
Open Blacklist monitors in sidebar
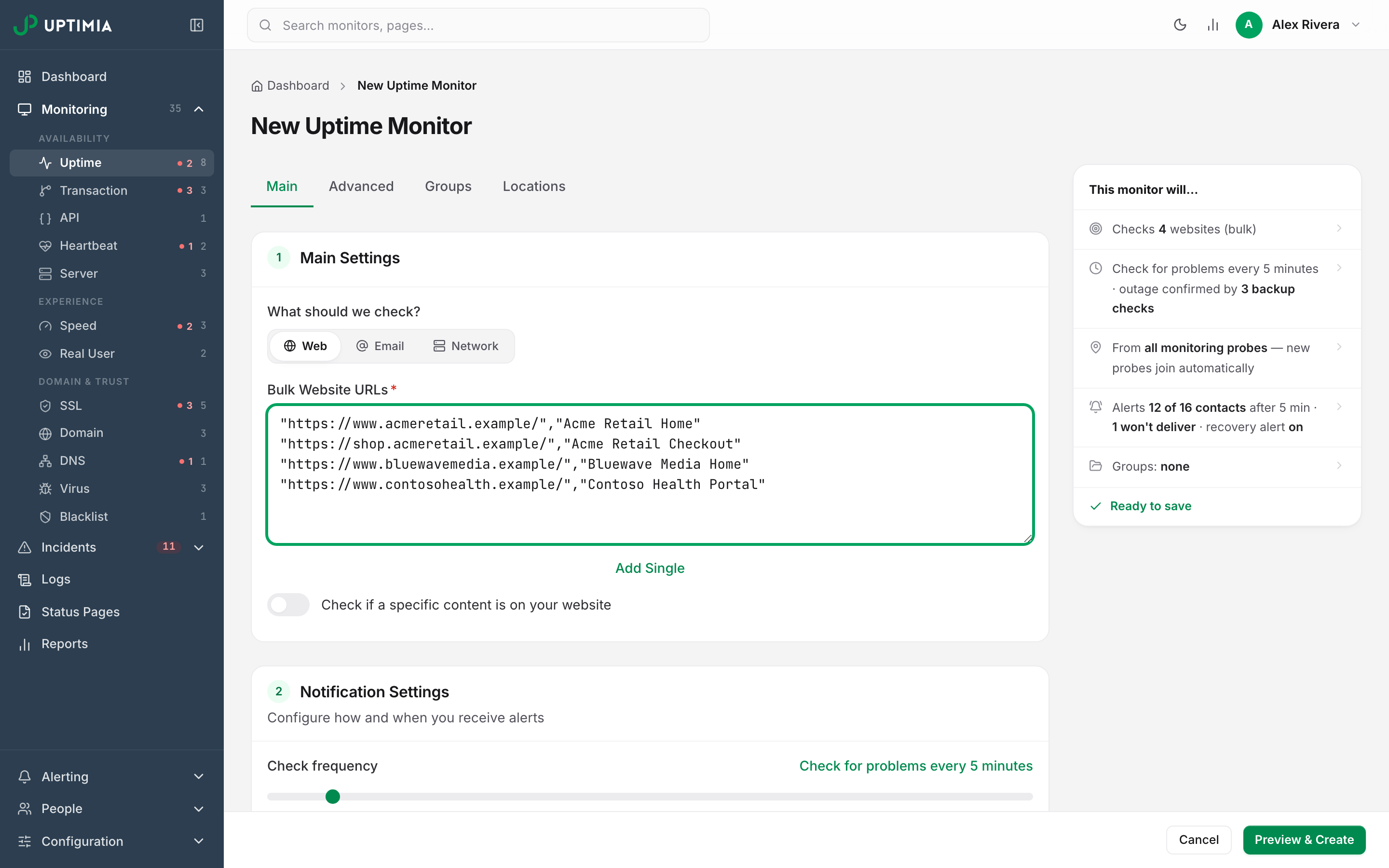(x=112, y=516)
